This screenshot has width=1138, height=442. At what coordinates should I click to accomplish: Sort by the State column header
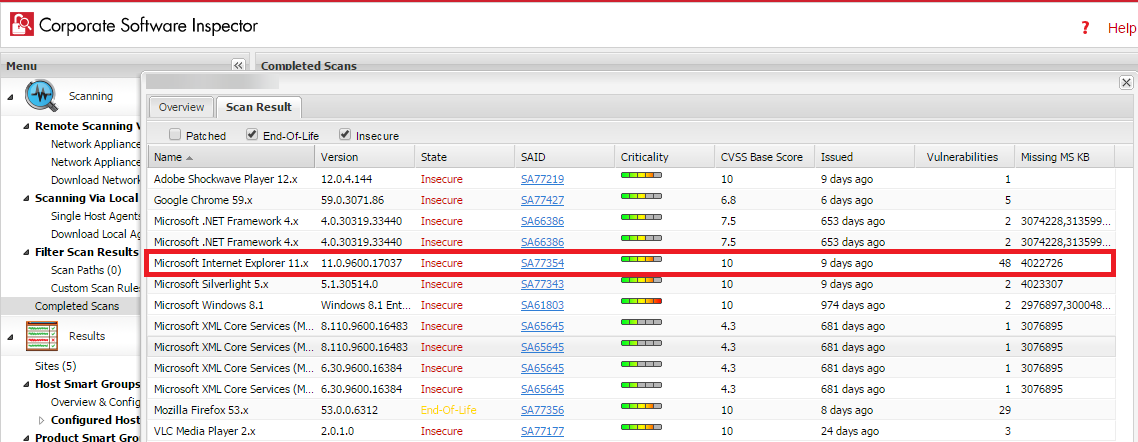click(464, 157)
